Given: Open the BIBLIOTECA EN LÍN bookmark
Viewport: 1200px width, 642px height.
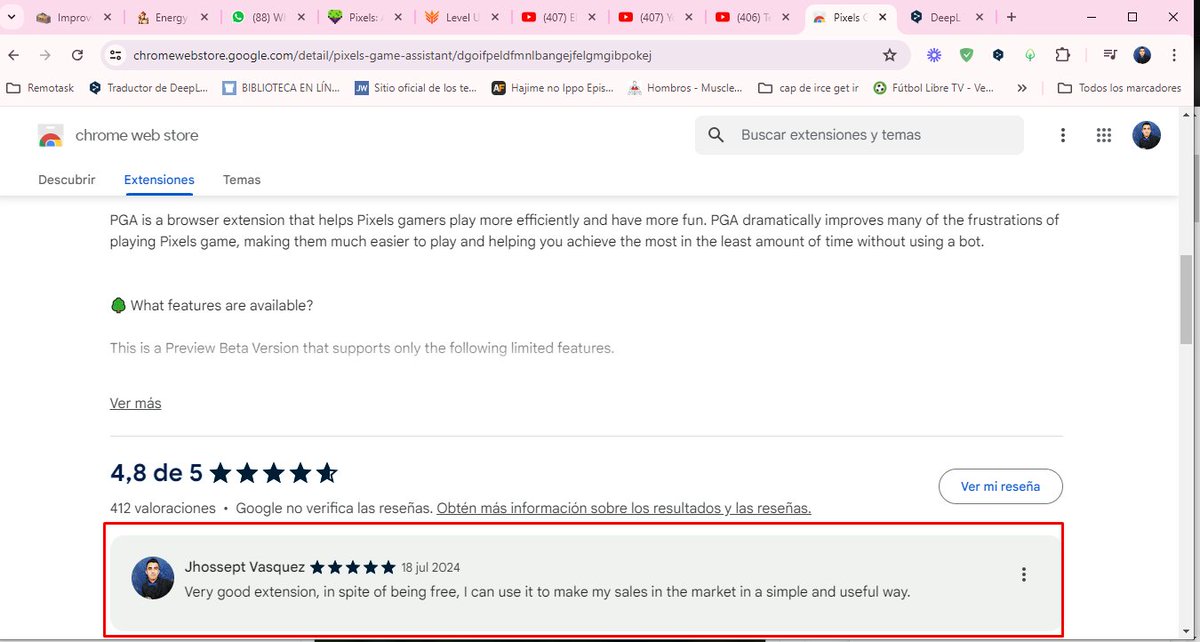Looking at the screenshot, I should pyautogui.click(x=281, y=88).
